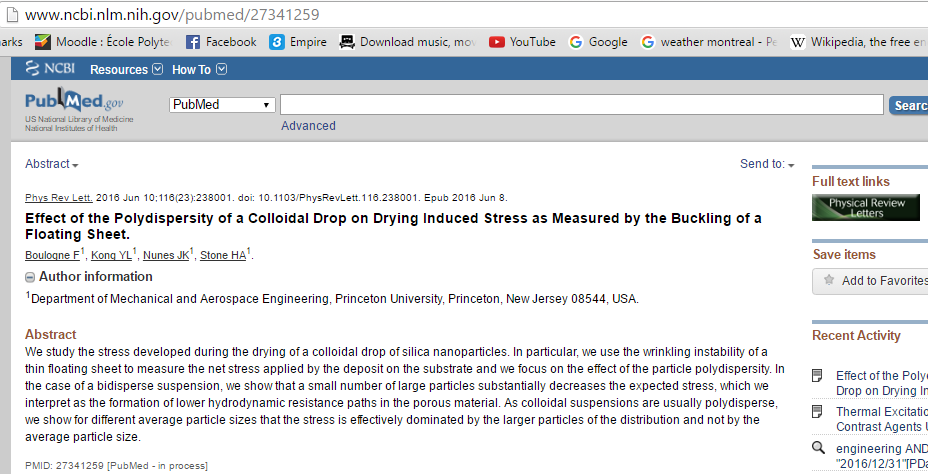Open author link Stone HA
This screenshot has height=474, width=928.
[223, 255]
